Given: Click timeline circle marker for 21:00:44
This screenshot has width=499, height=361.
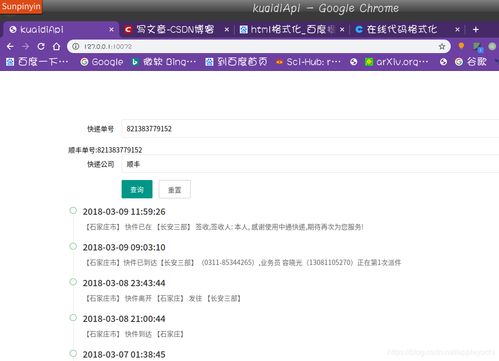Looking at the screenshot, I should click(x=73, y=317).
